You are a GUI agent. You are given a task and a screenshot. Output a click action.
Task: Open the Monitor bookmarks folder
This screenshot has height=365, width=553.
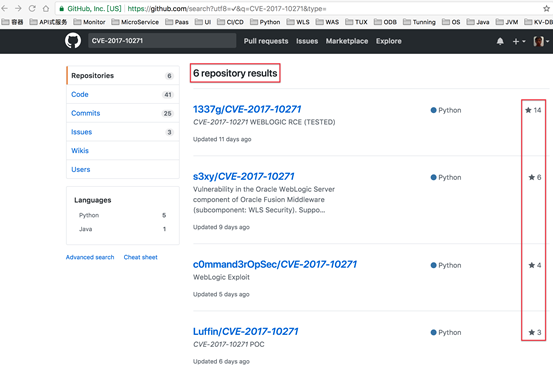(90, 22)
